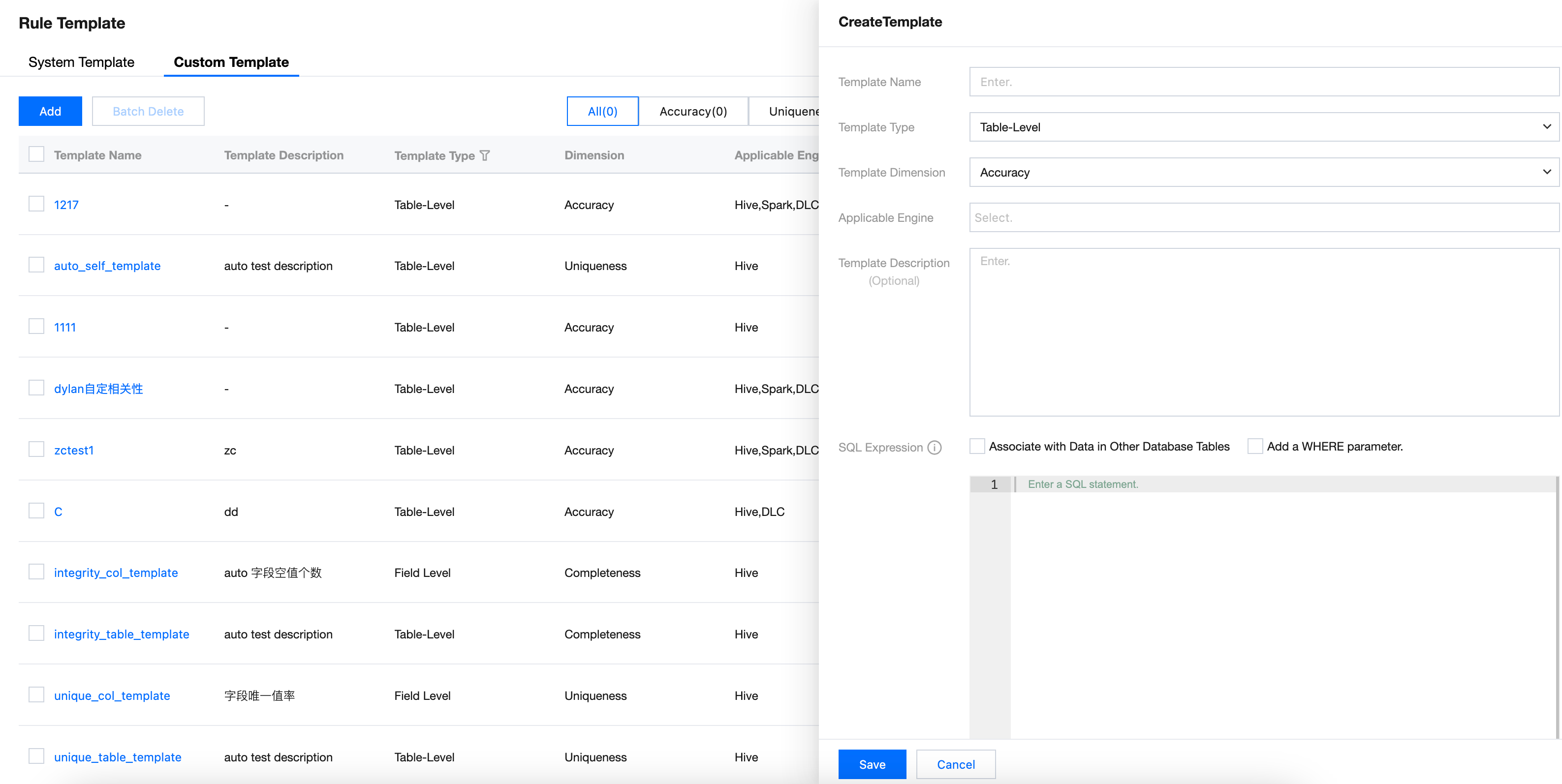Toggle the select-all checkbox in the table header
The height and width of the screenshot is (784, 1562).
point(36,154)
